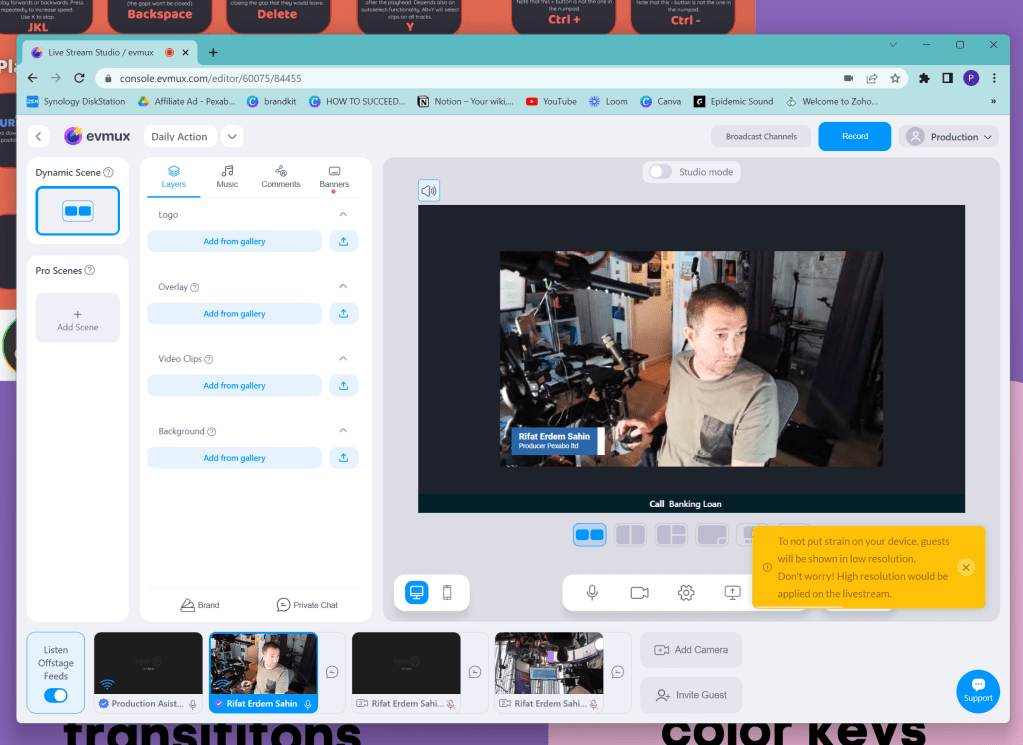Expand more bookmarks chevron
The image size is (1023, 745).
pos(993,101)
